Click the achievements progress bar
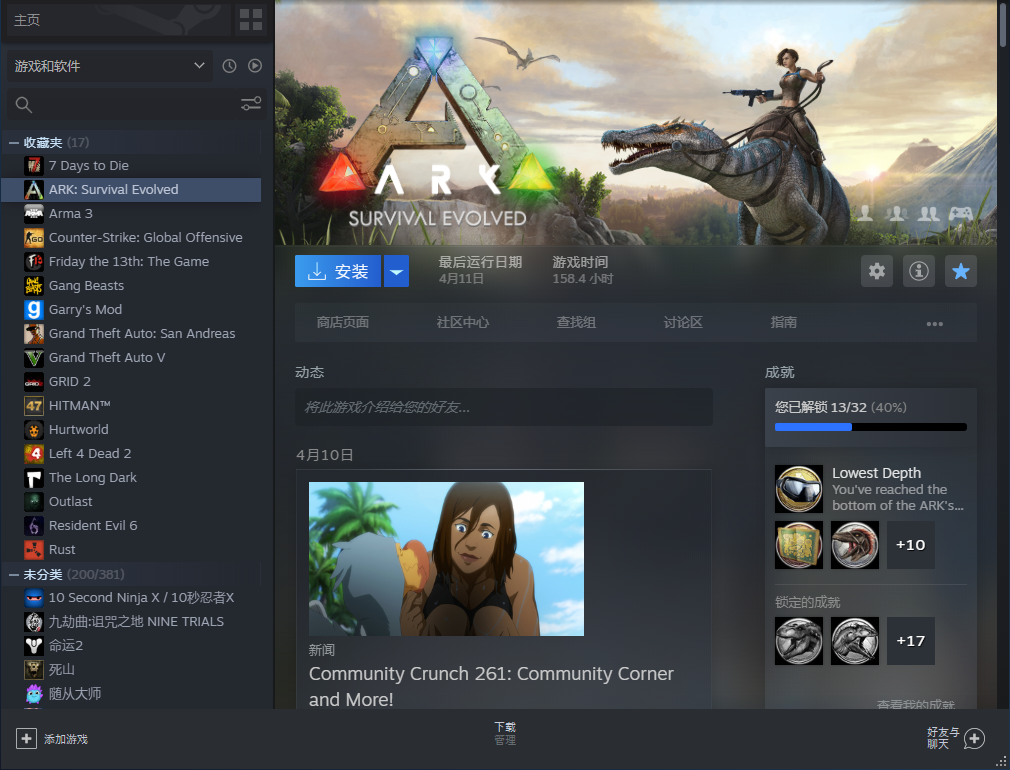The width and height of the screenshot is (1010, 770). (870, 427)
